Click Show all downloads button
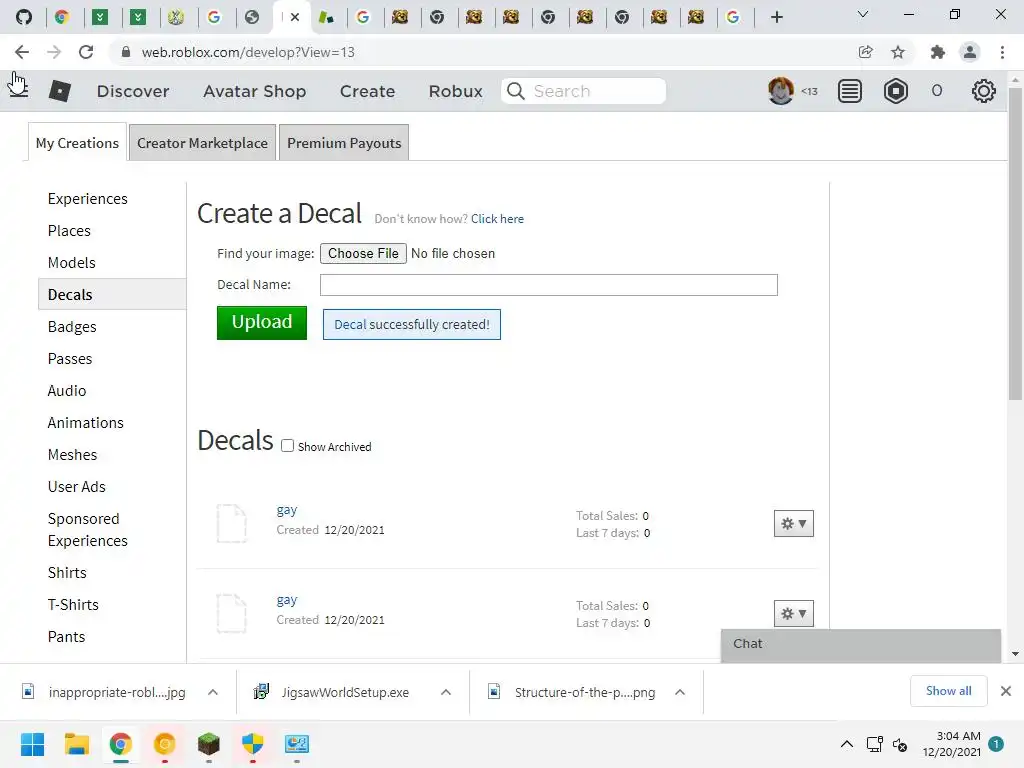The width and height of the screenshot is (1024, 768). (x=948, y=691)
